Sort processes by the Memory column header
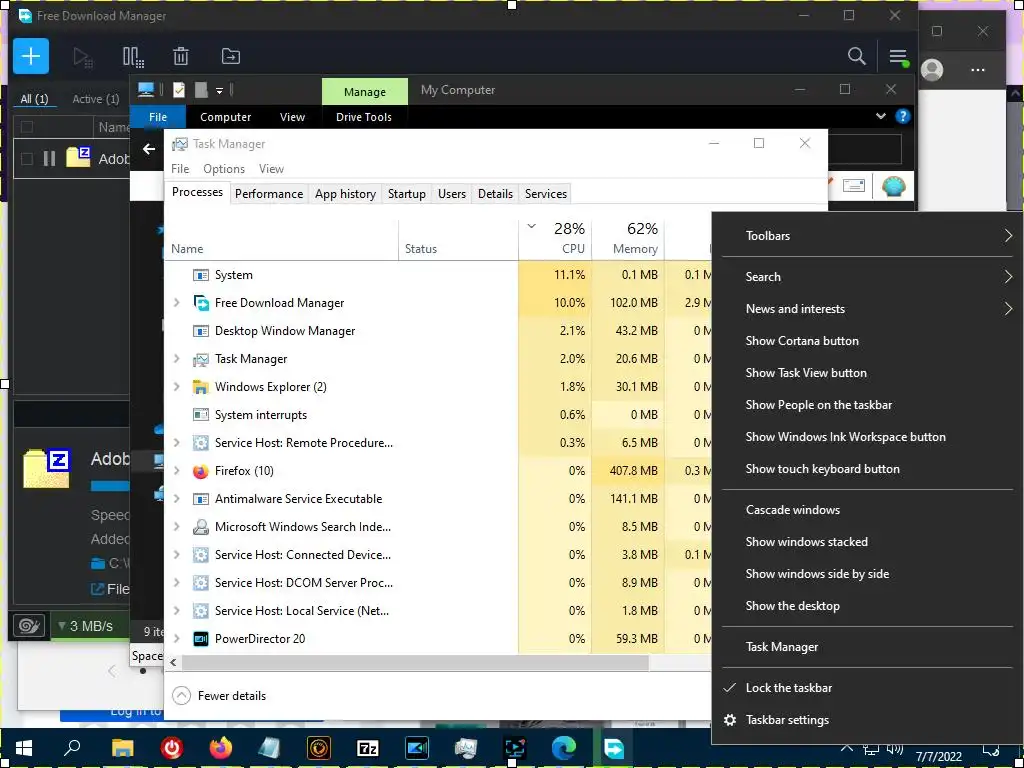 [x=628, y=238]
